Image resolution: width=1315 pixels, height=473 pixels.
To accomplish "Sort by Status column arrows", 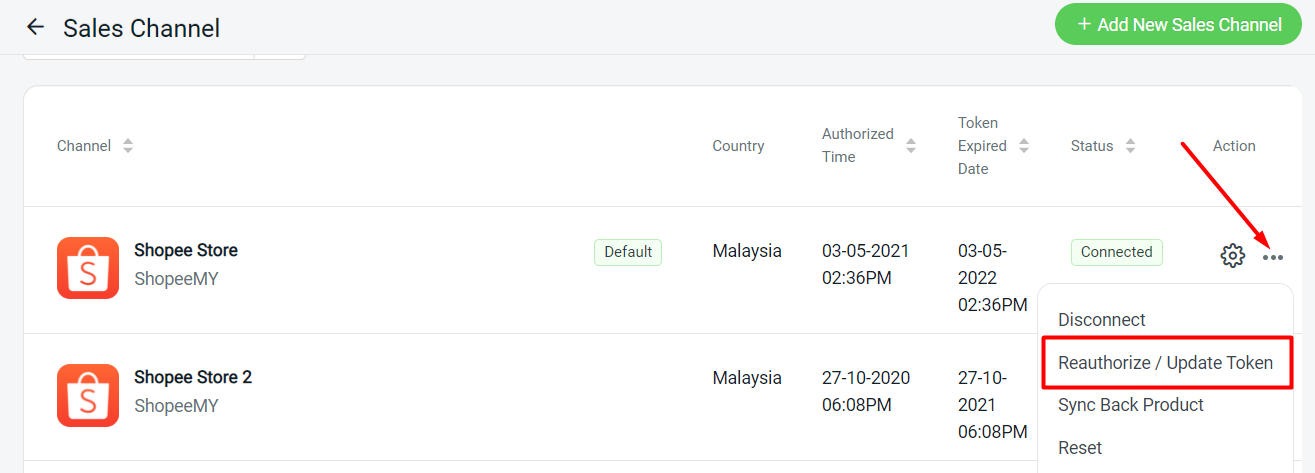I will (1130, 146).
